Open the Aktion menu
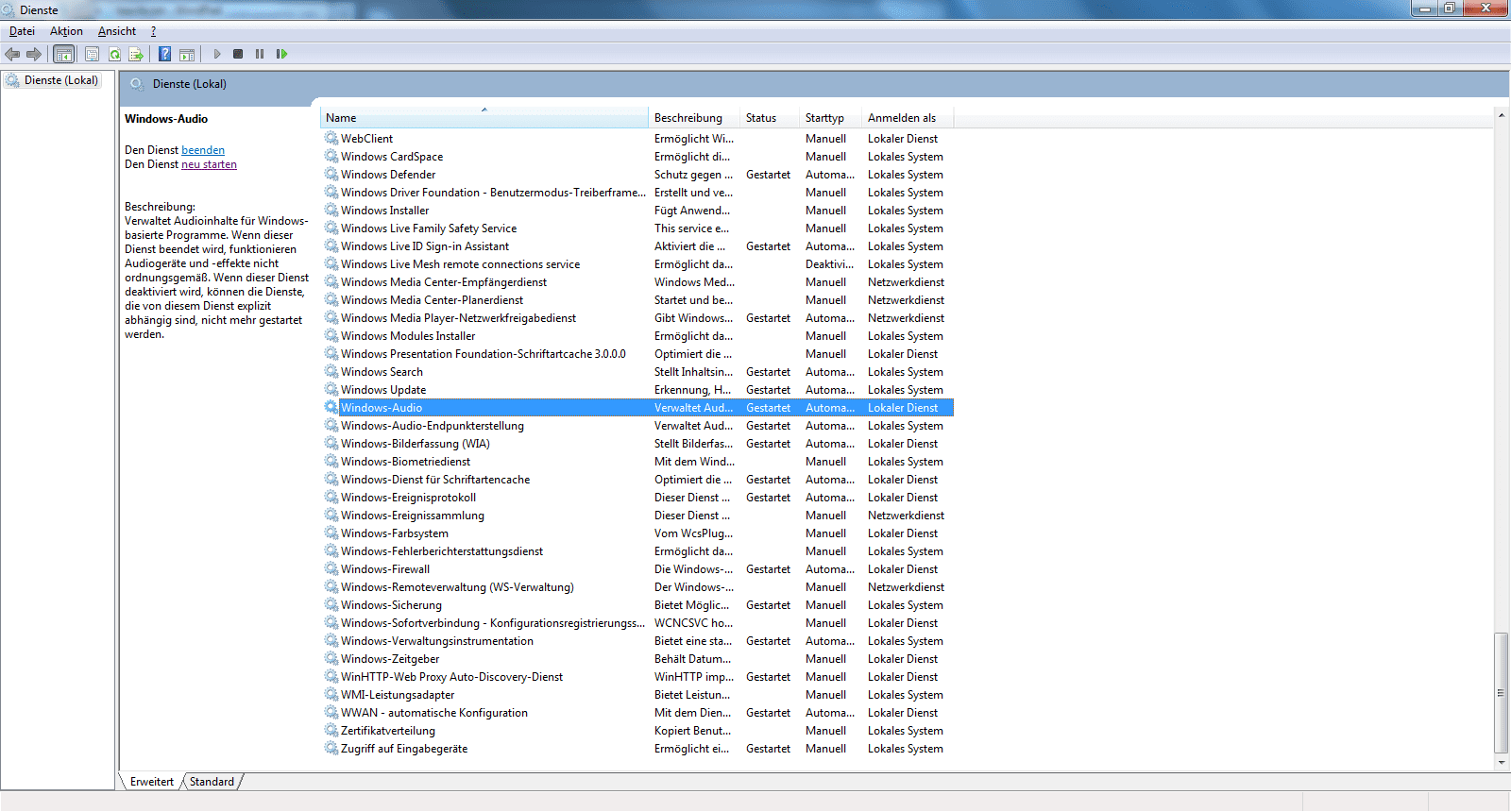Image resolution: width=1511 pixels, height=812 pixels. [x=66, y=31]
